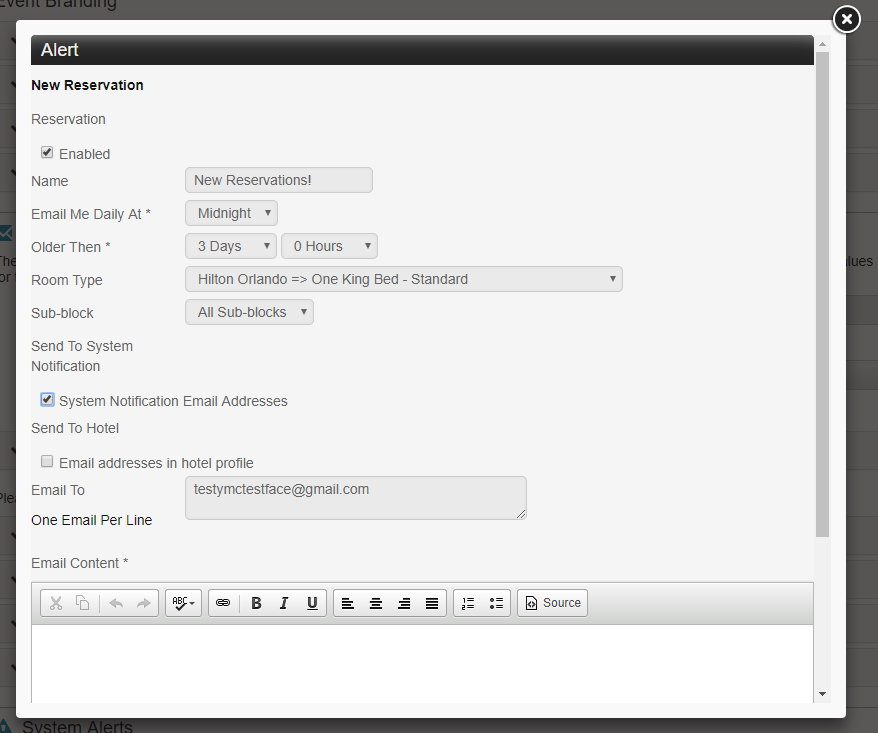
Task: Toggle underline formatting
Action: pos(312,603)
